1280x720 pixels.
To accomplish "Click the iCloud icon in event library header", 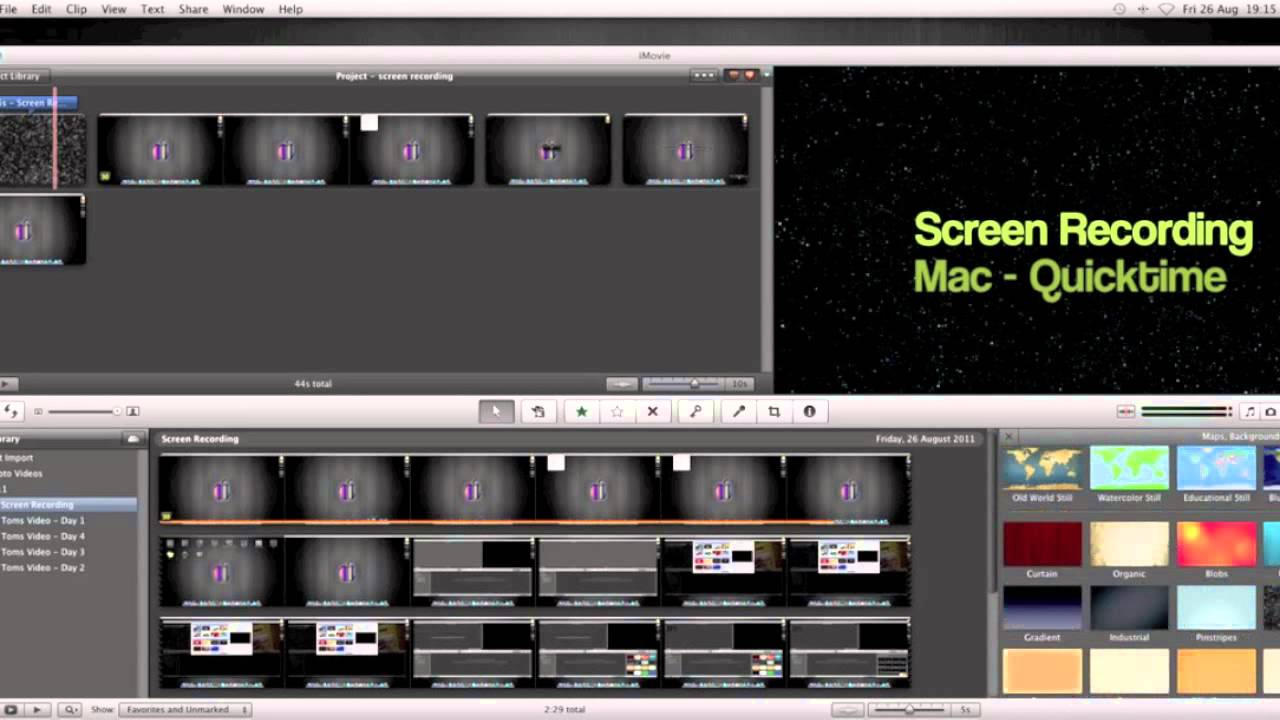I will [x=132, y=438].
